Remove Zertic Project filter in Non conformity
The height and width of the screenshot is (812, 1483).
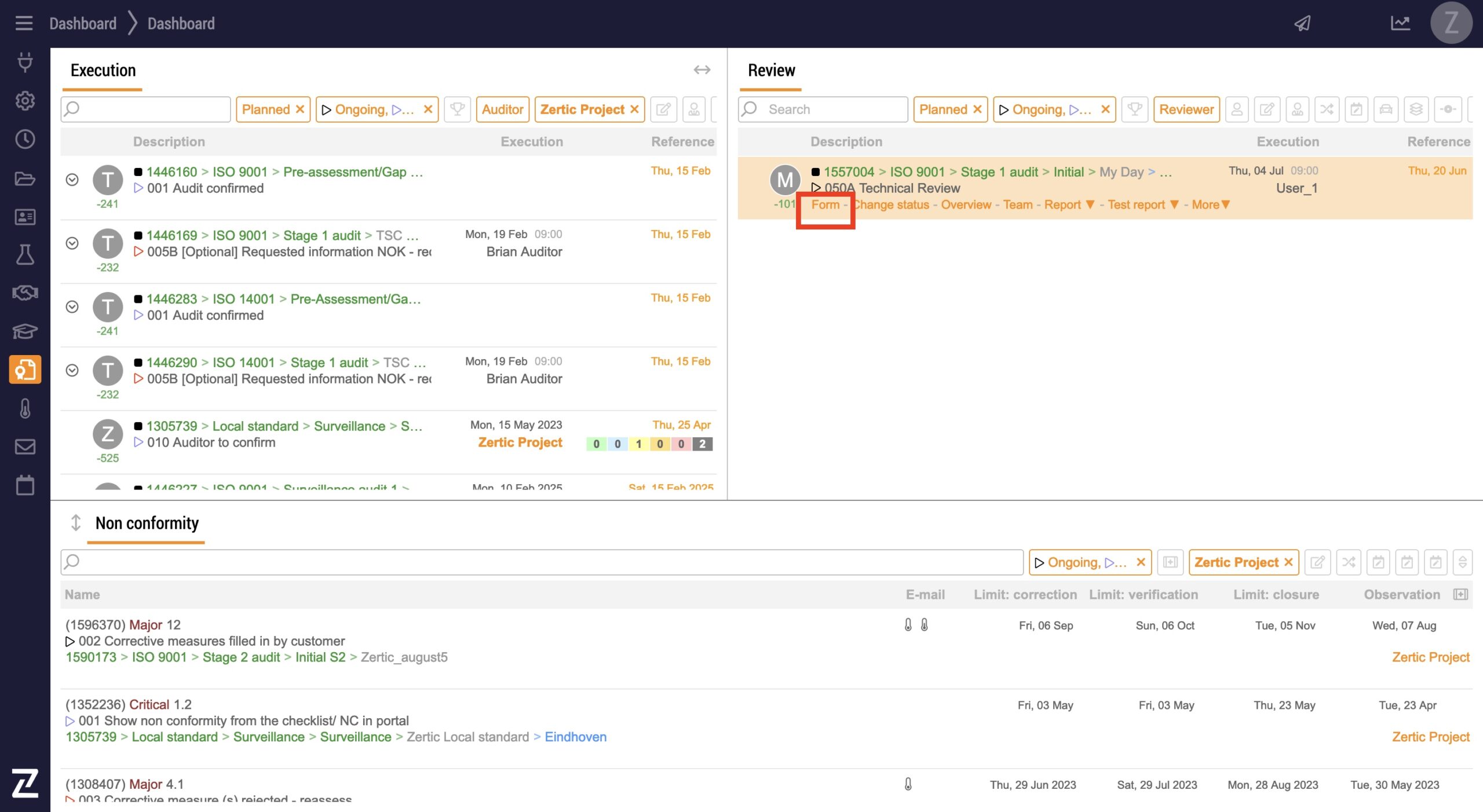(x=1288, y=562)
